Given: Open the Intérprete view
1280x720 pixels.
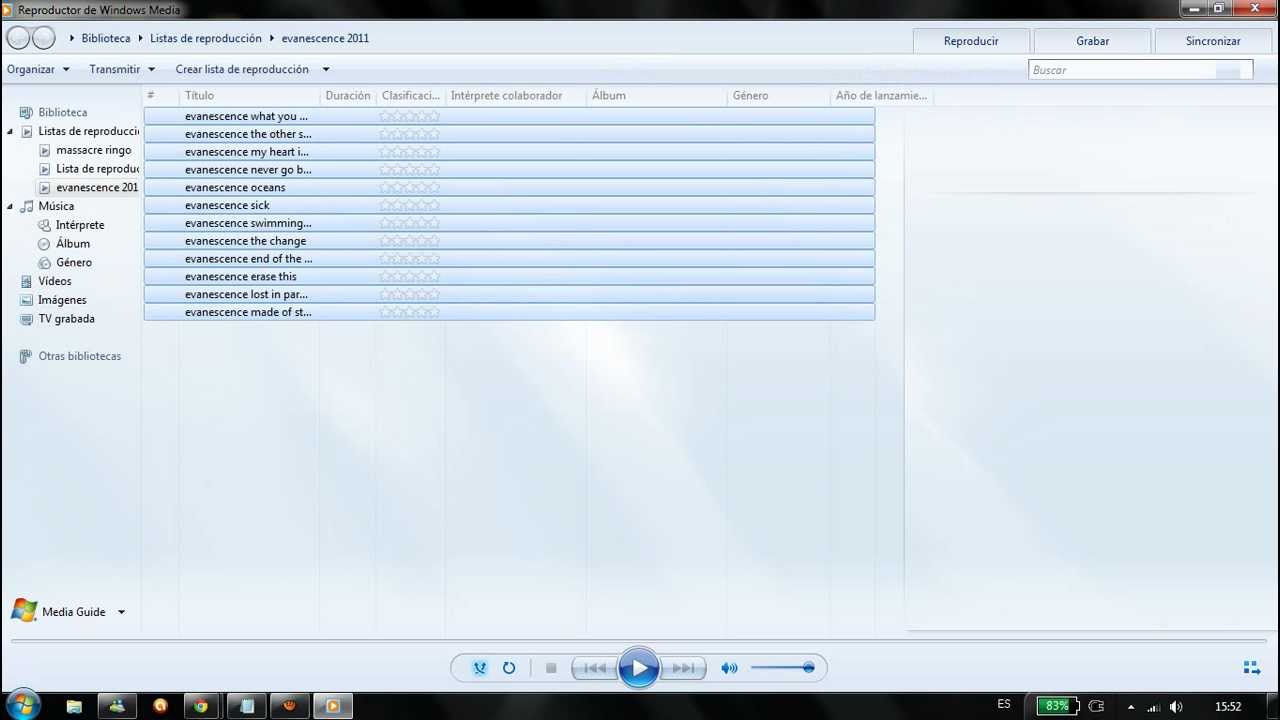Looking at the screenshot, I should tap(79, 225).
